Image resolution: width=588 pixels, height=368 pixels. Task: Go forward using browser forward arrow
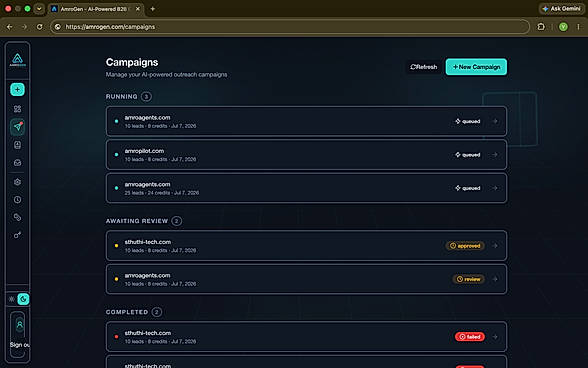(x=24, y=27)
